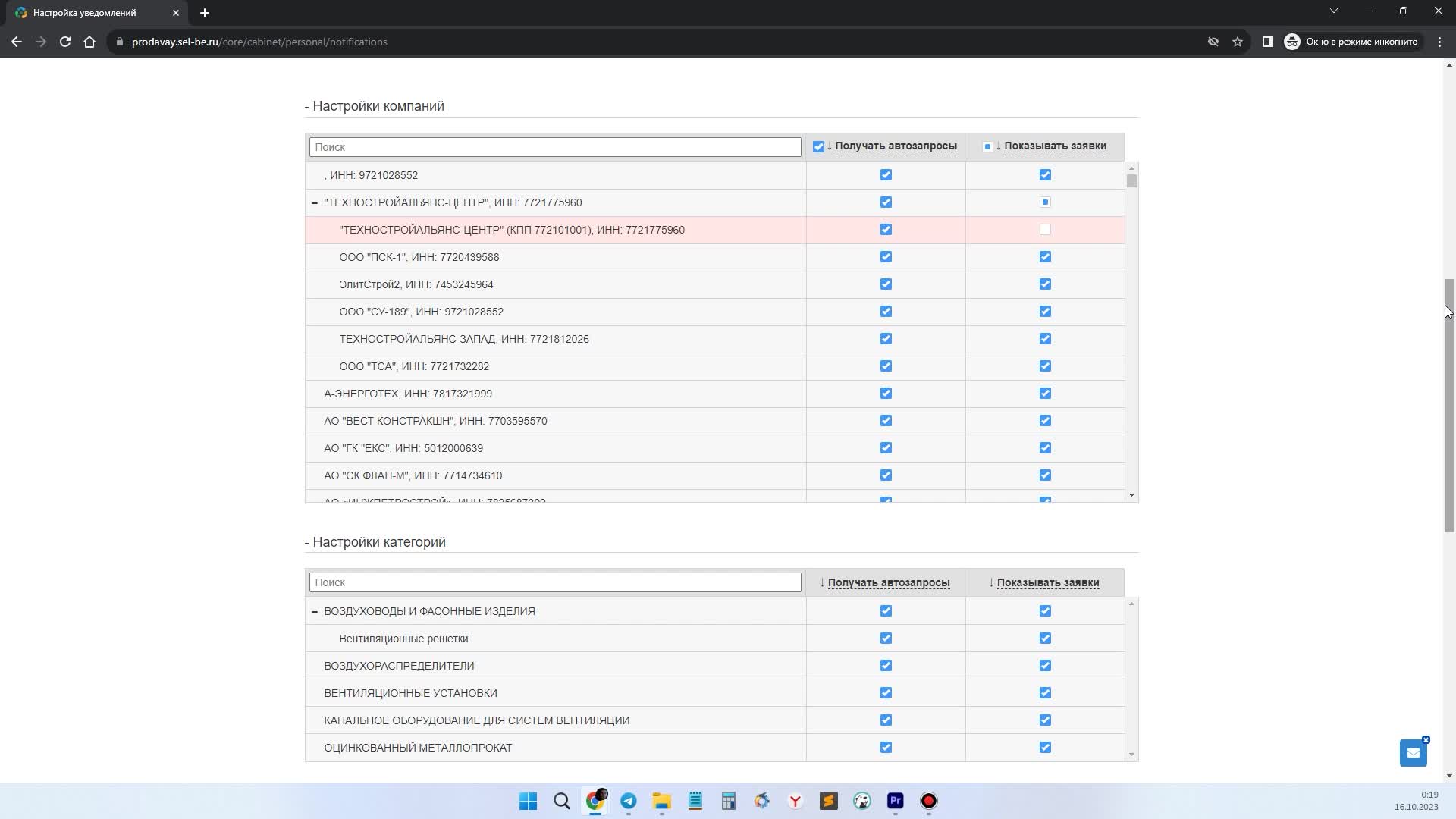Uncheck Получать автозапросы for Вентиляционные решетки
The image size is (1456, 819).
pos(886,639)
